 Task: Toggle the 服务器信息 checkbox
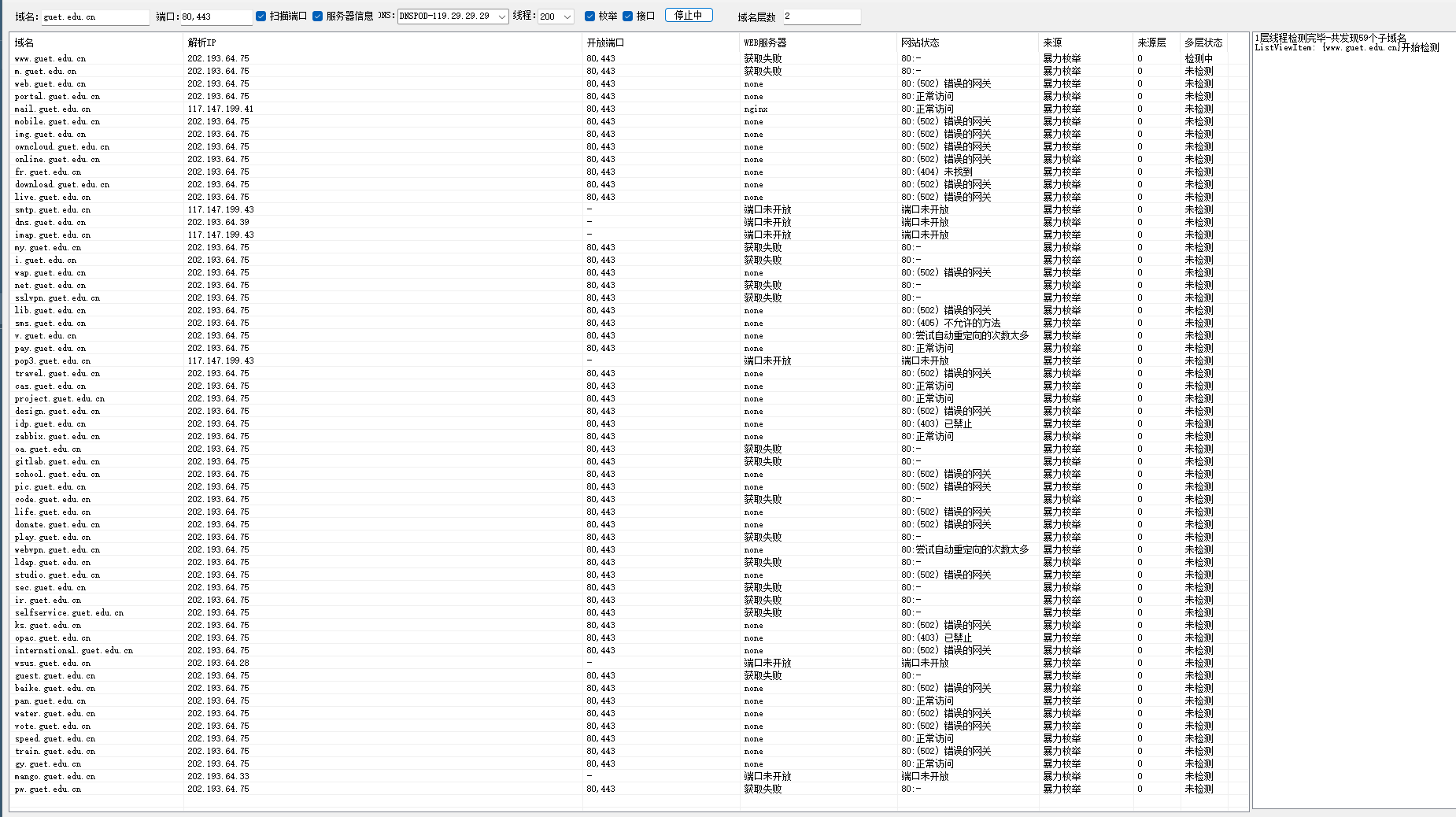pyautogui.click(x=318, y=17)
